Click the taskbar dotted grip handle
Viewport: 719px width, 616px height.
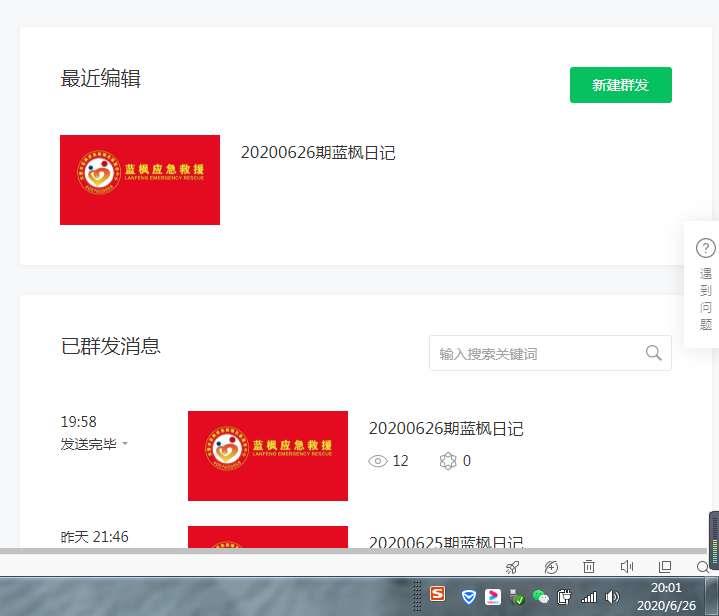coord(417,596)
